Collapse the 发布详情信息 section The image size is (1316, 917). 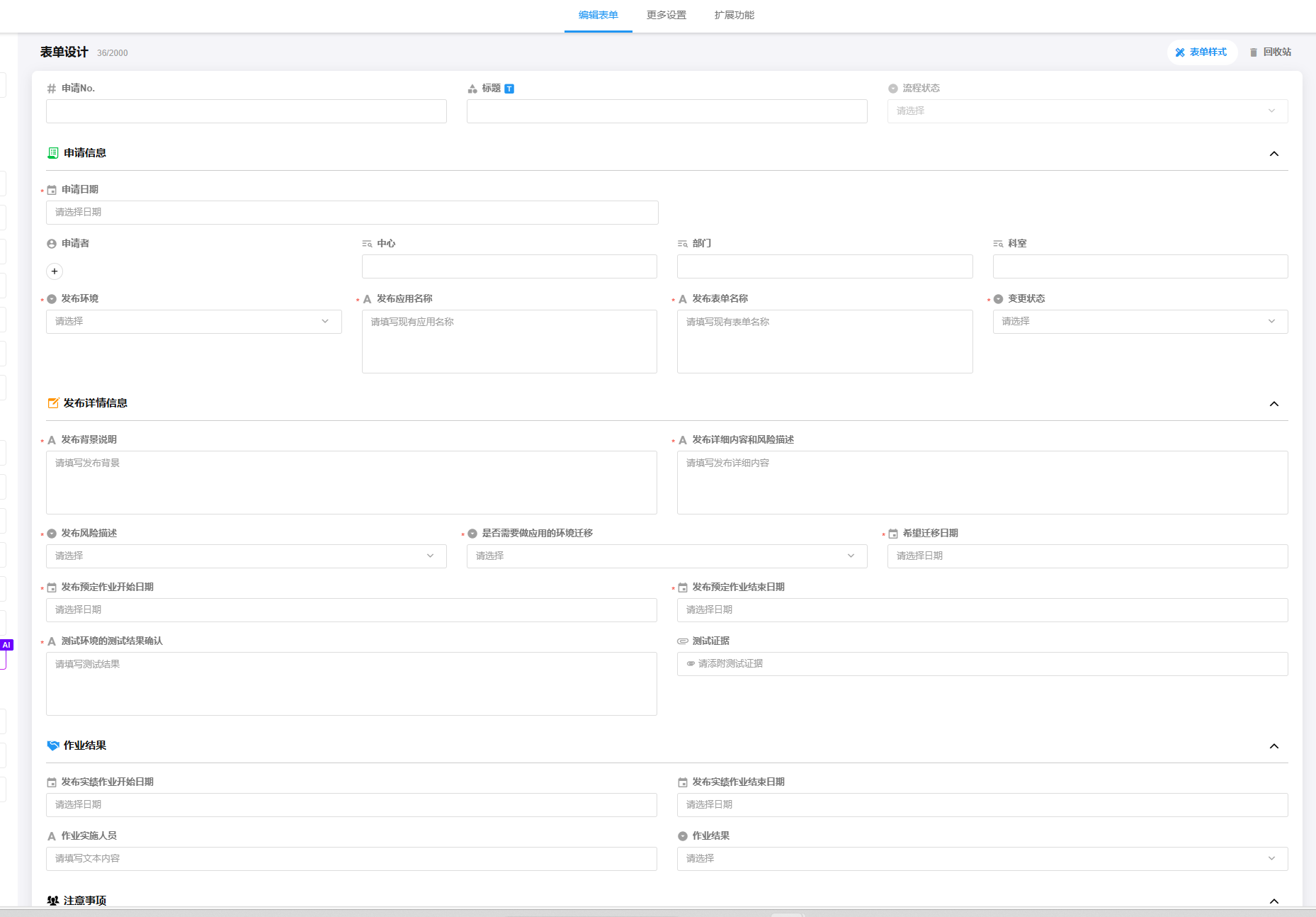coord(1274,404)
